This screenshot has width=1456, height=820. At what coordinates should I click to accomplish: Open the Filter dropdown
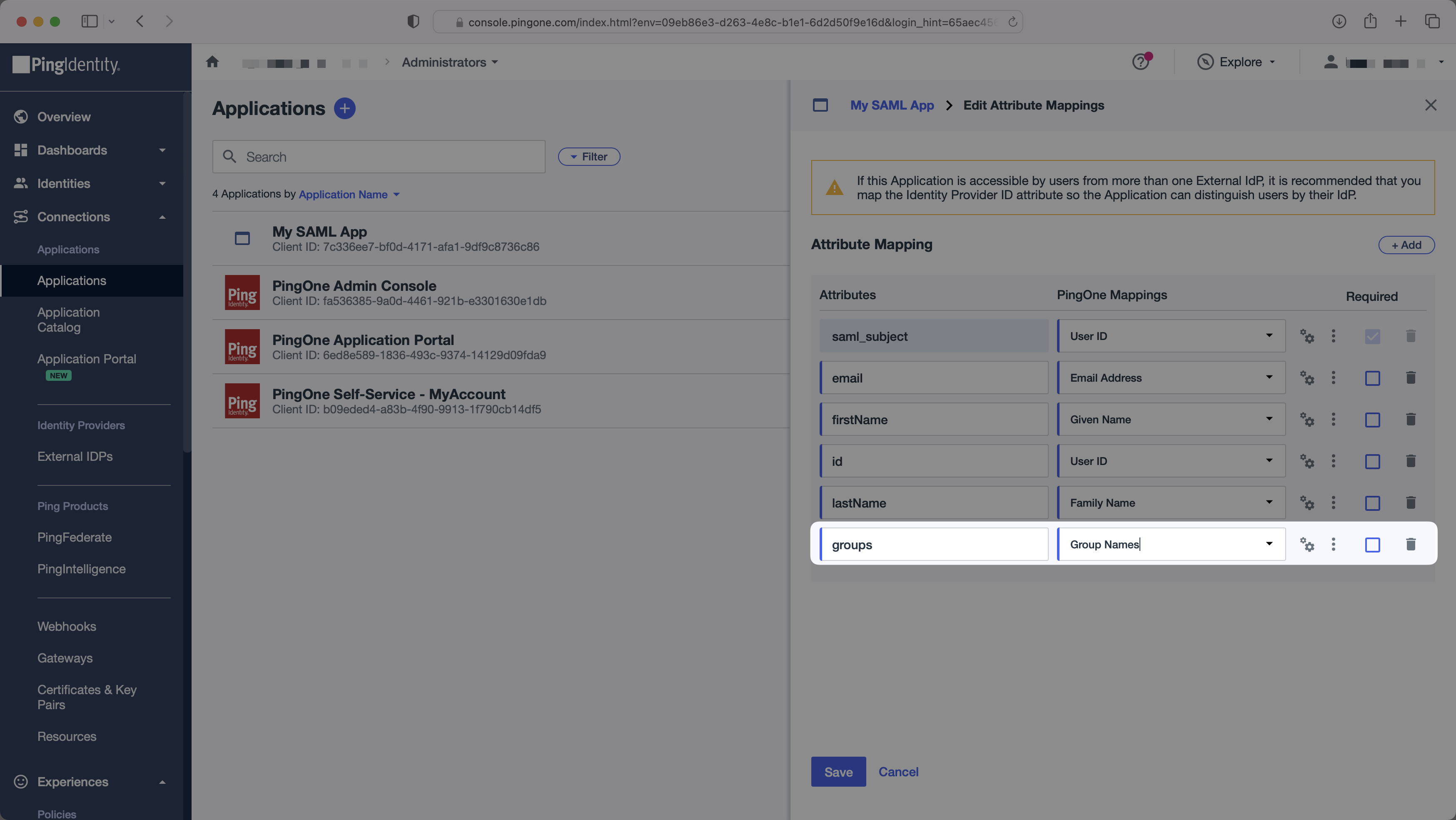pyautogui.click(x=589, y=157)
